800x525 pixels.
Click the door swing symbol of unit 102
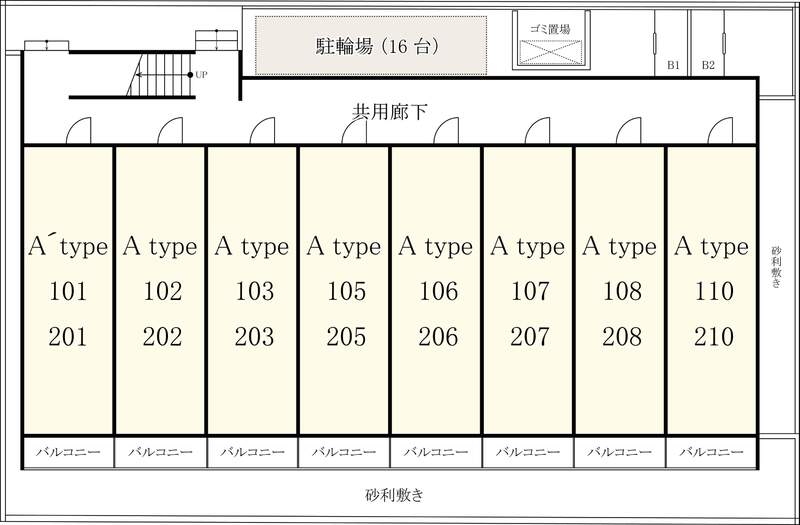tap(170, 131)
